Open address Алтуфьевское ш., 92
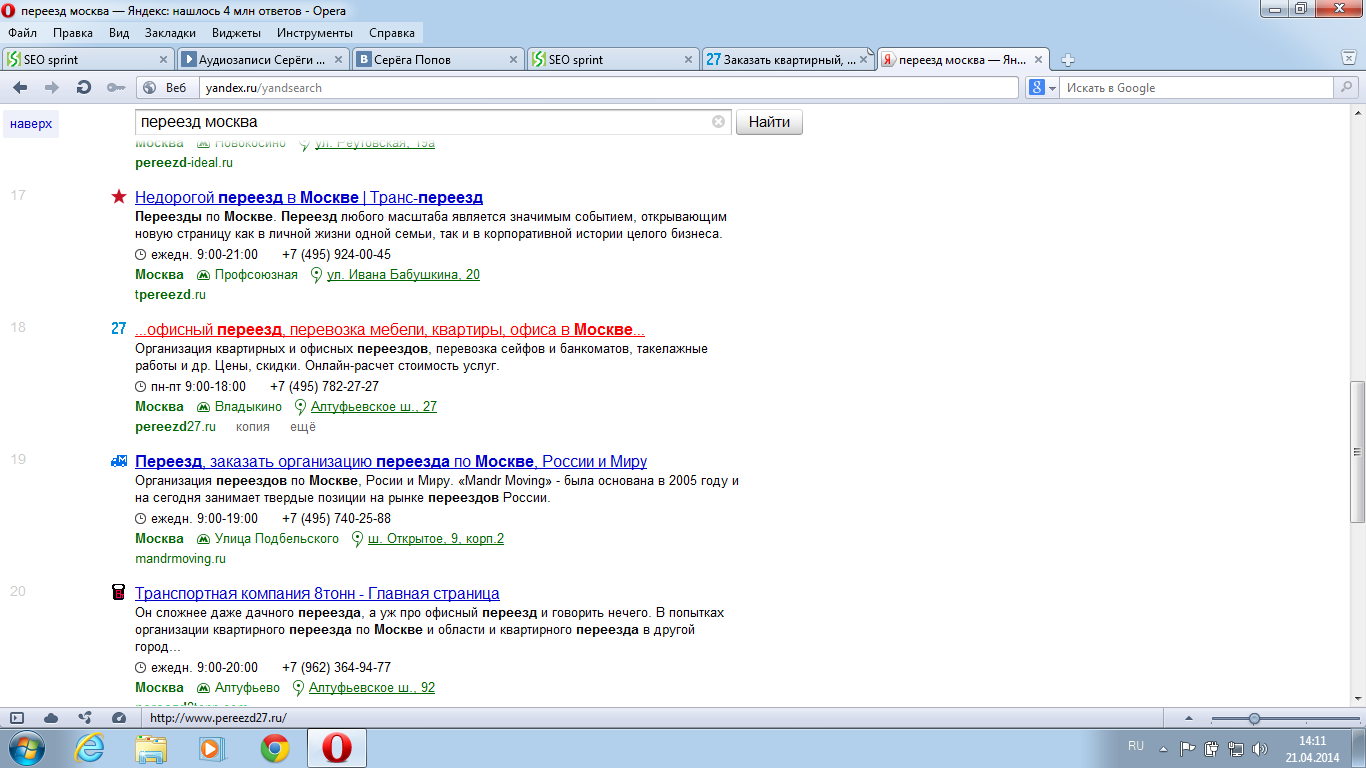Image resolution: width=1366 pixels, height=768 pixels. pyautogui.click(x=372, y=687)
